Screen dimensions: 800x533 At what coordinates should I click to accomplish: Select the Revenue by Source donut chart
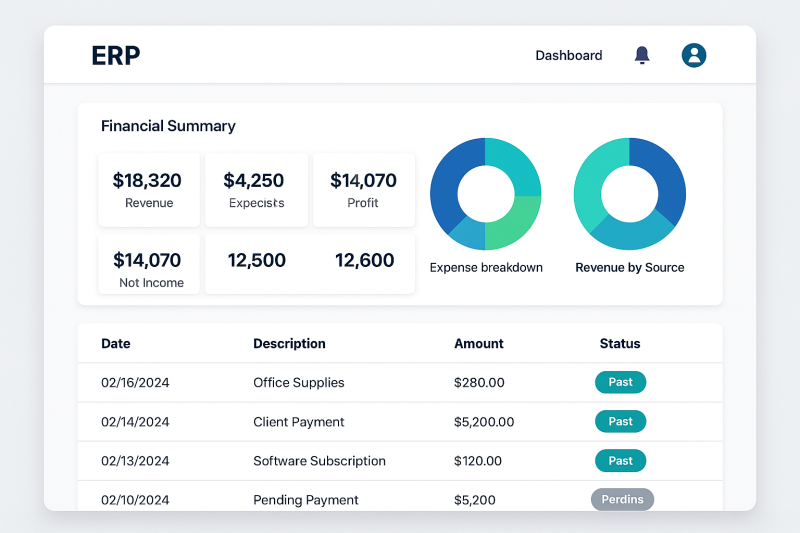629,194
